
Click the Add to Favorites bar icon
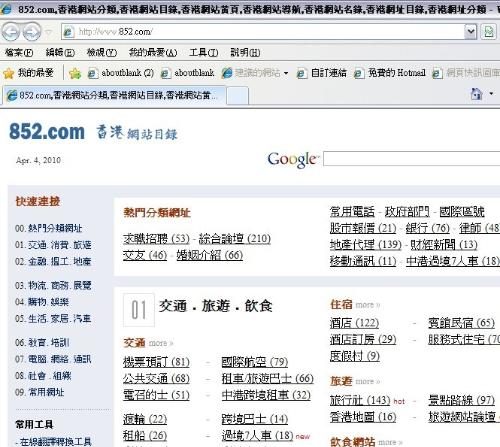[75, 73]
